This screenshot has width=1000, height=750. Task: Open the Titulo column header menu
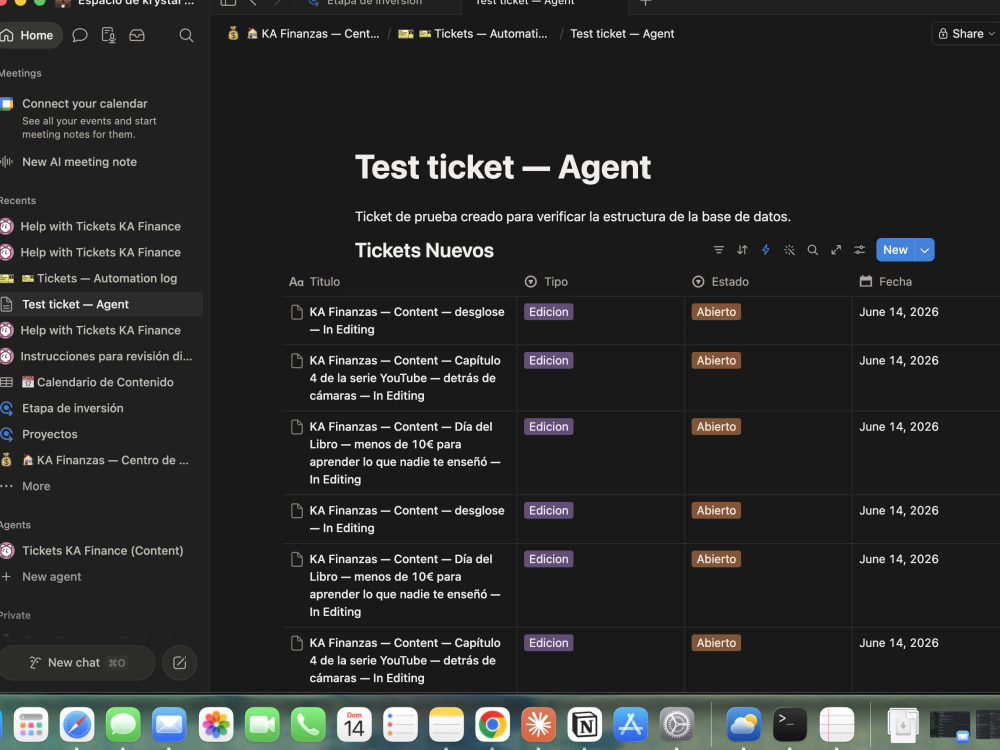pyautogui.click(x=400, y=282)
